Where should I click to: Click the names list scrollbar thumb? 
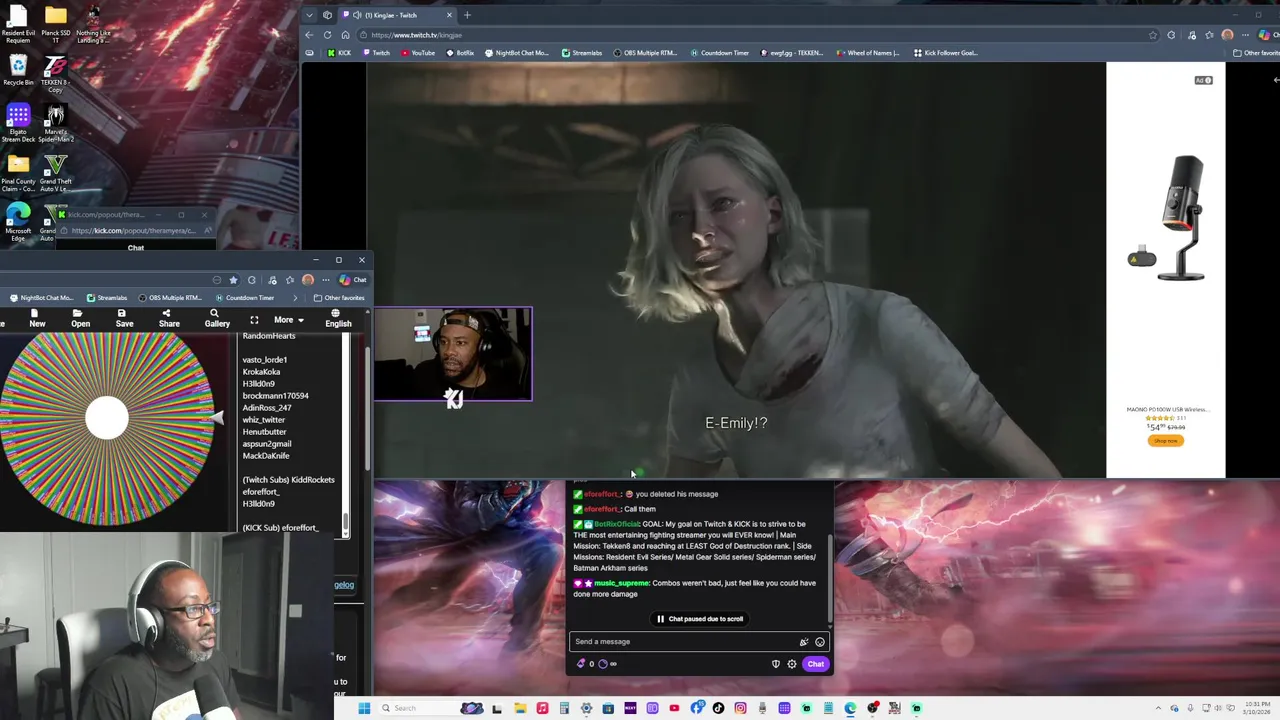click(x=346, y=522)
